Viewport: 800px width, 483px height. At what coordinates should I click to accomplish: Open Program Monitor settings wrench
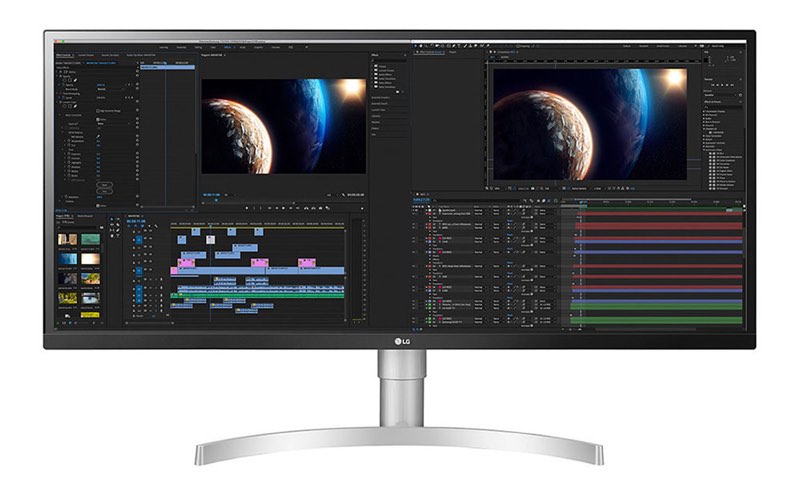click(343, 195)
